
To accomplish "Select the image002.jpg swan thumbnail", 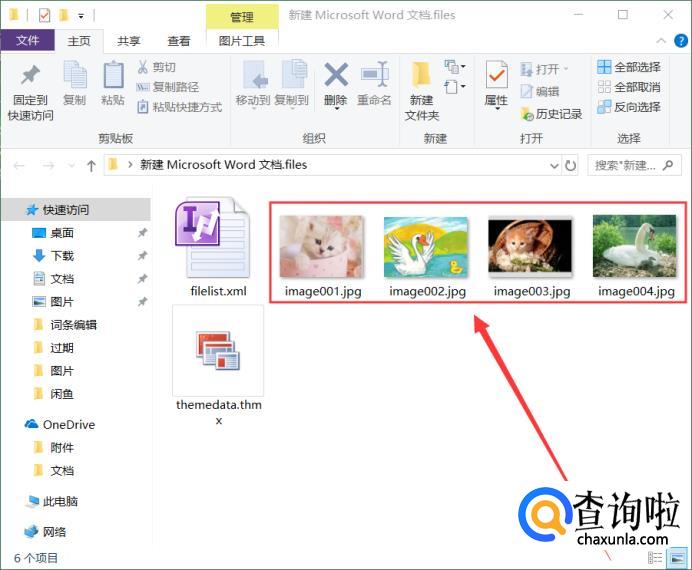I will 427,246.
